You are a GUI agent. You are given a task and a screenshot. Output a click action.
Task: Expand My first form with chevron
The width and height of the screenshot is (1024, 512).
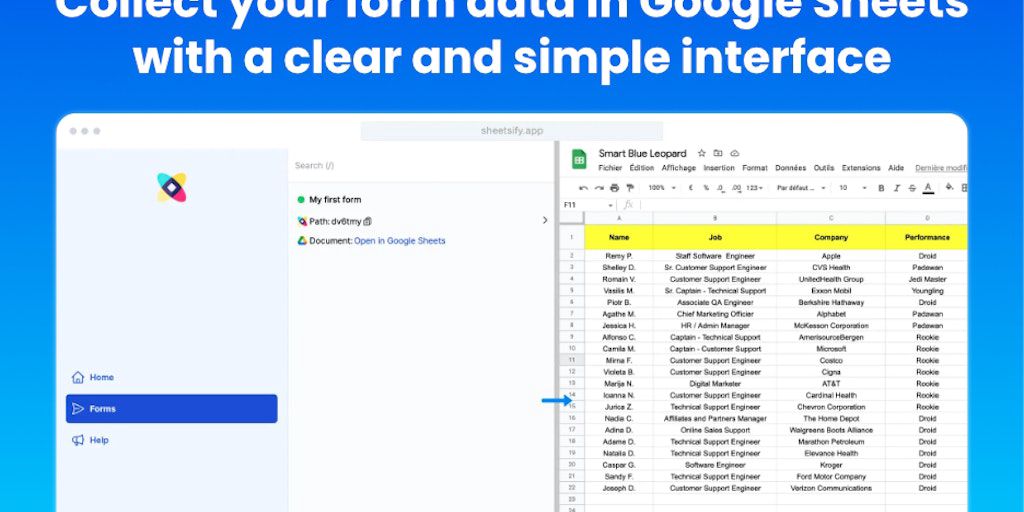point(545,221)
